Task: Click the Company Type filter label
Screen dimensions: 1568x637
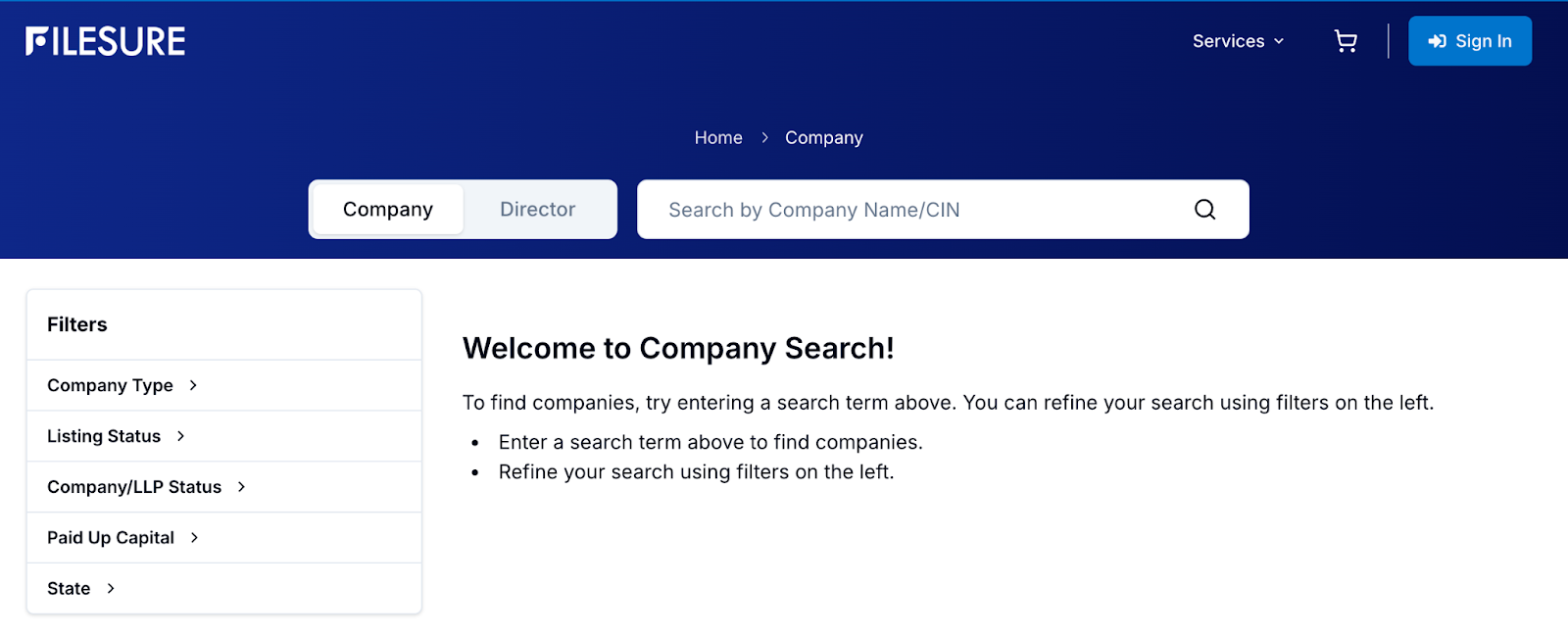Action: click(110, 385)
